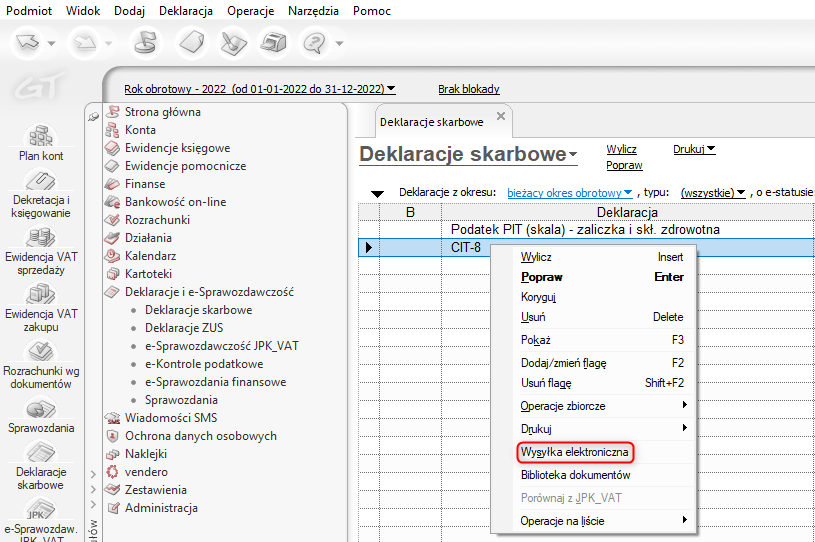
Task: Click Ewidencja VAT sprzedaży icon
Action: (x=40, y=240)
